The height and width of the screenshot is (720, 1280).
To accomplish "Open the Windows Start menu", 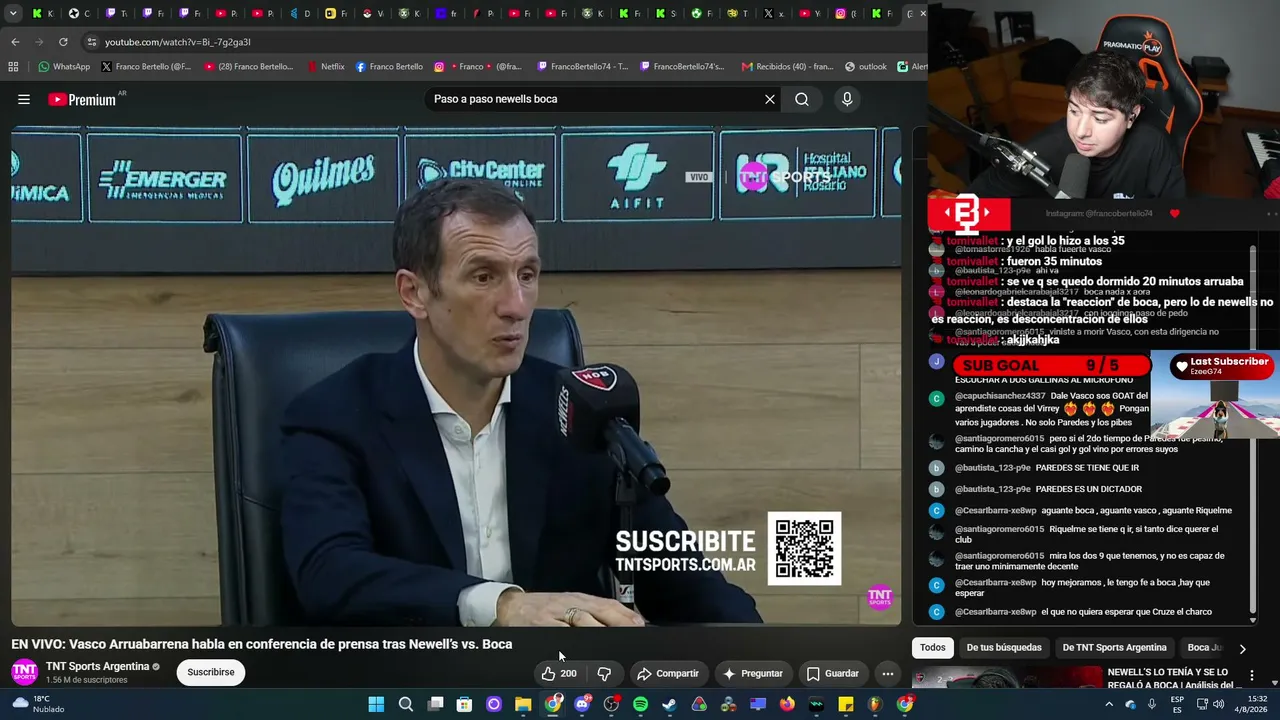I will click(x=376, y=704).
